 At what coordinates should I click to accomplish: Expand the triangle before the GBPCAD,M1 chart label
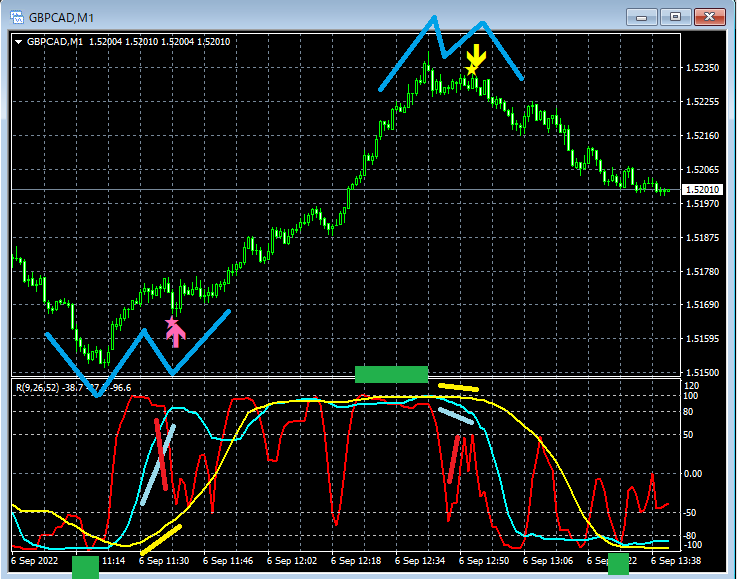click(x=19, y=42)
